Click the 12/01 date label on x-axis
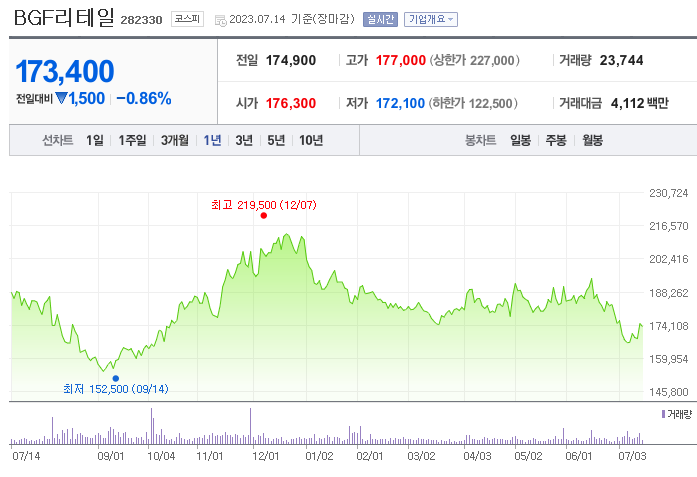697x477 pixels. point(265,456)
